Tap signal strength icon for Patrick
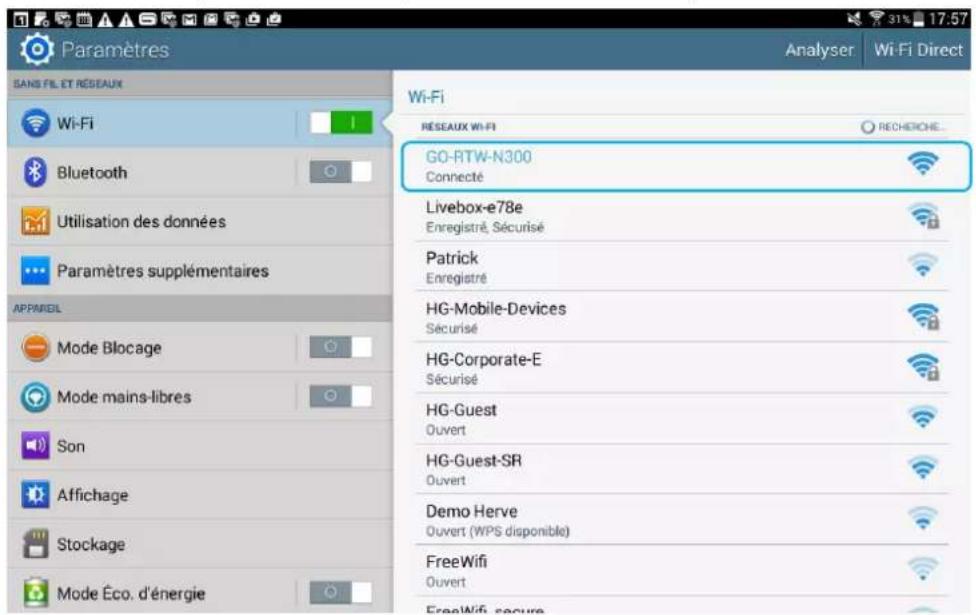 coord(922,266)
